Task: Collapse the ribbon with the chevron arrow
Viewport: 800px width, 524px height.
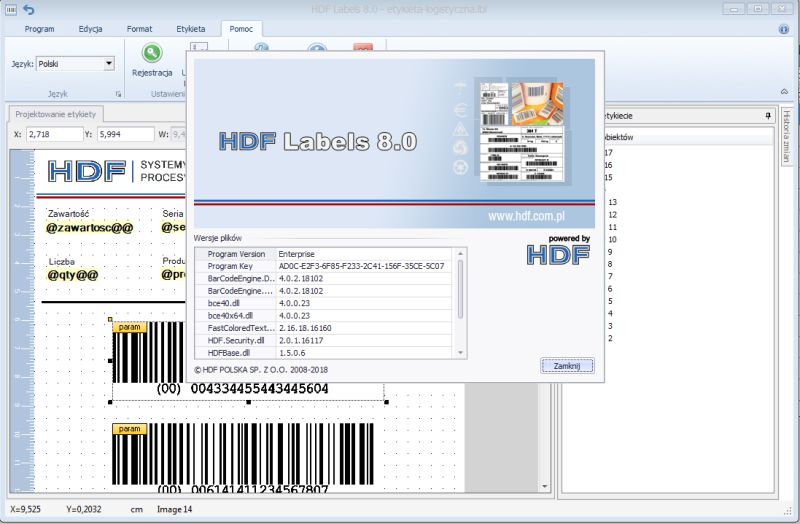Action: coord(786,94)
